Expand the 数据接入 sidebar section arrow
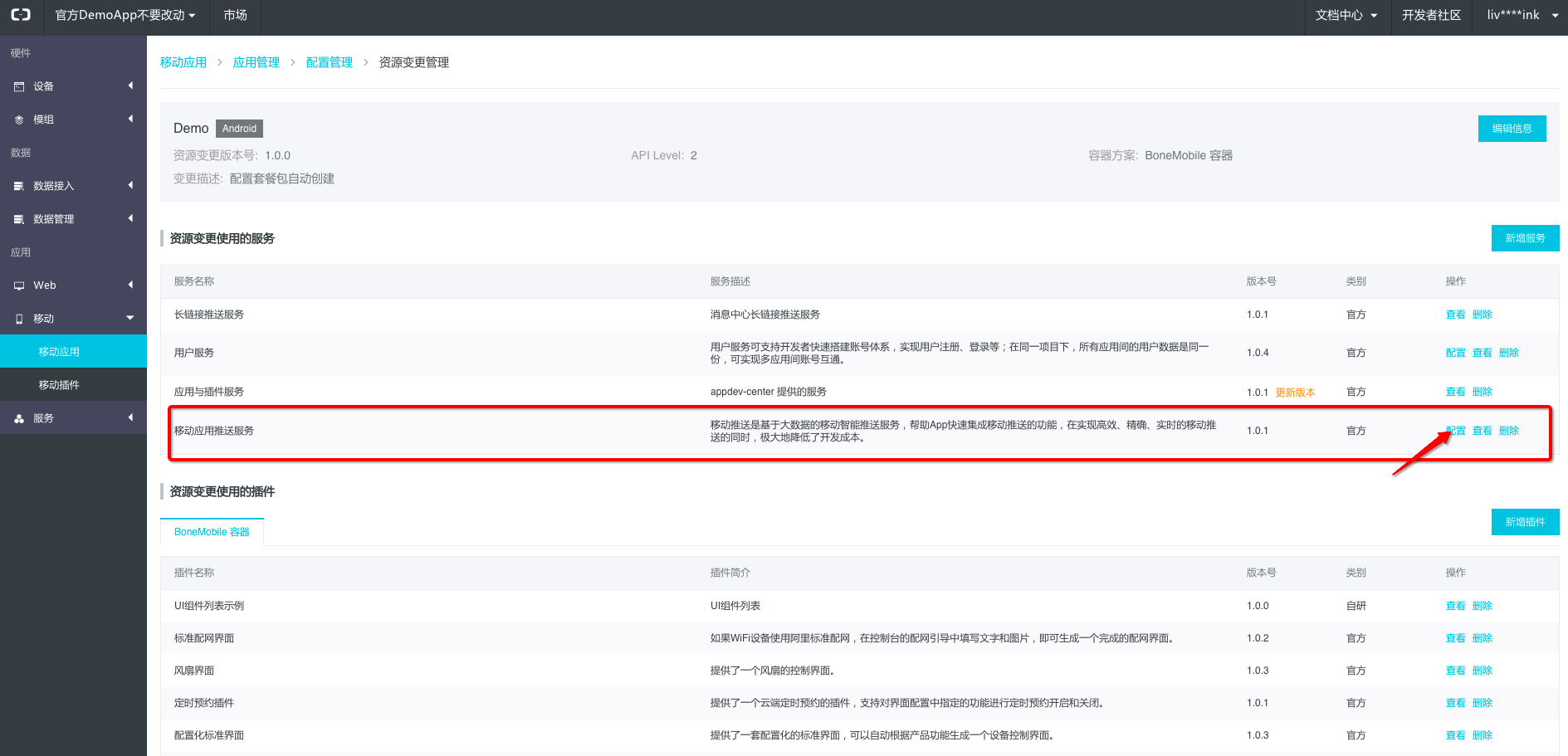The height and width of the screenshot is (756, 1568). (130, 185)
